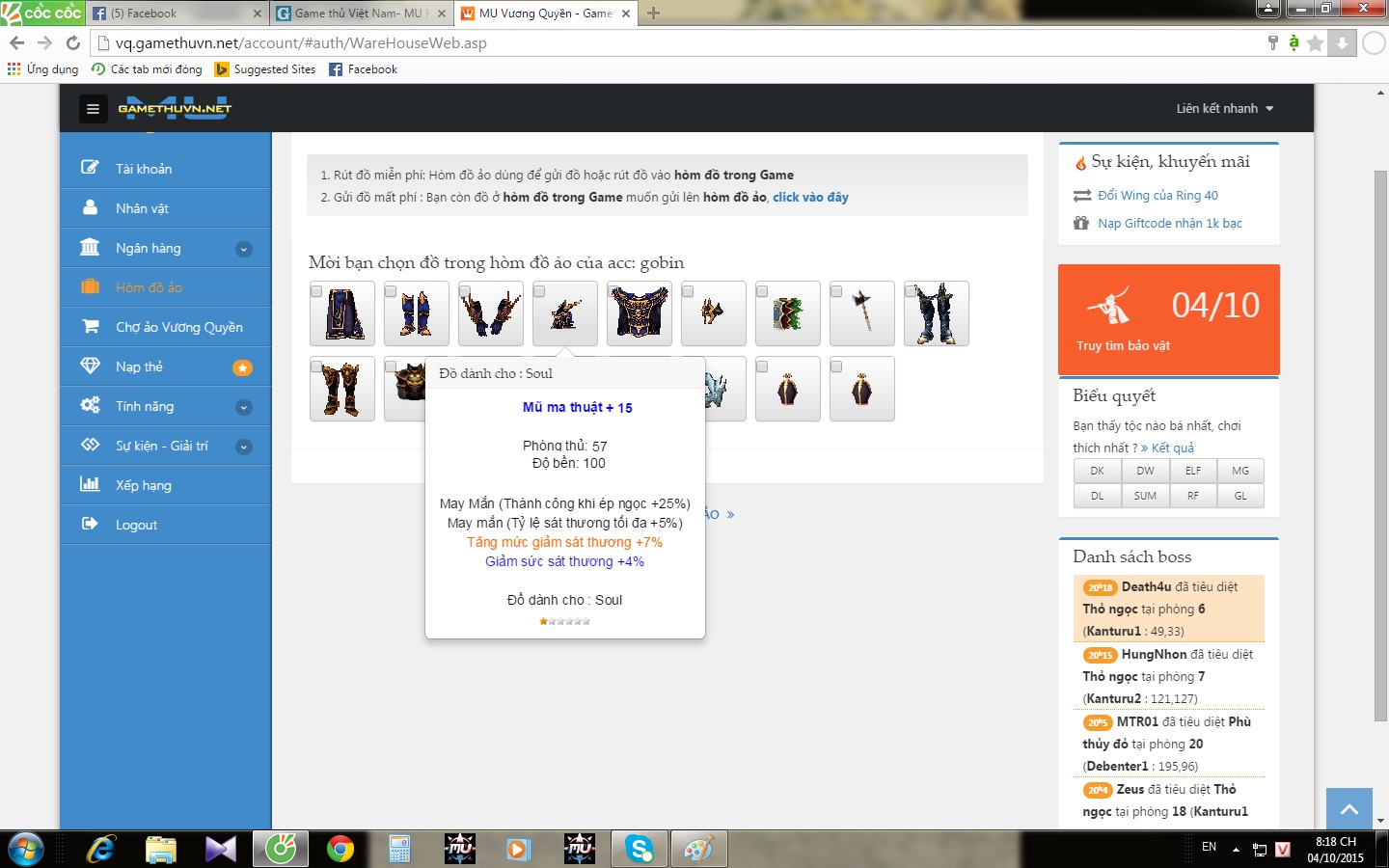This screenshot has height=868, width=1389.
Task: Open the Liên kết nhanh dropdown
Action: point(1225,109)
